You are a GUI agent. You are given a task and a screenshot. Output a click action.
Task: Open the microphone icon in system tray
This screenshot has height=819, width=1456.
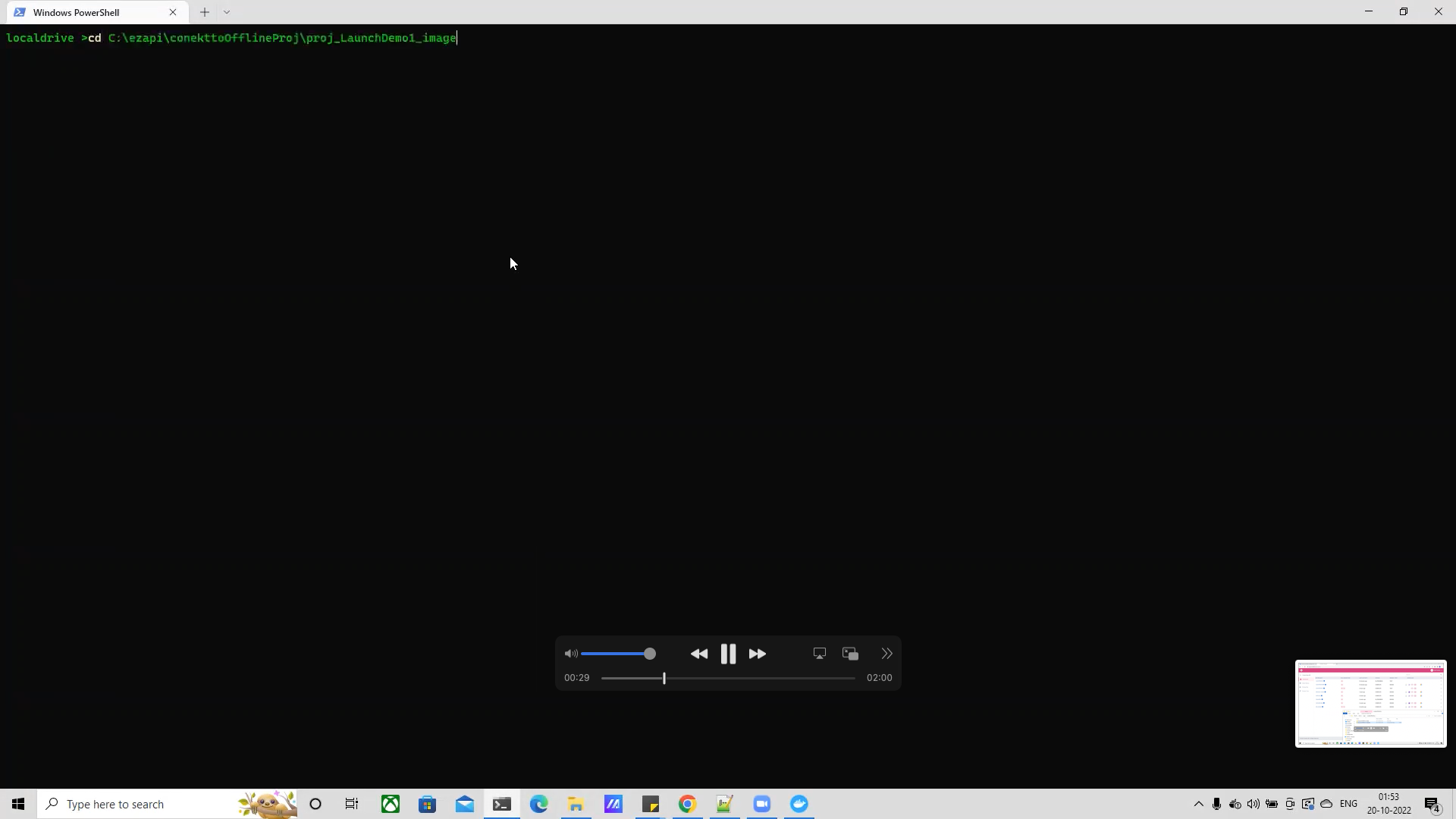click(x=1217, y=805)
